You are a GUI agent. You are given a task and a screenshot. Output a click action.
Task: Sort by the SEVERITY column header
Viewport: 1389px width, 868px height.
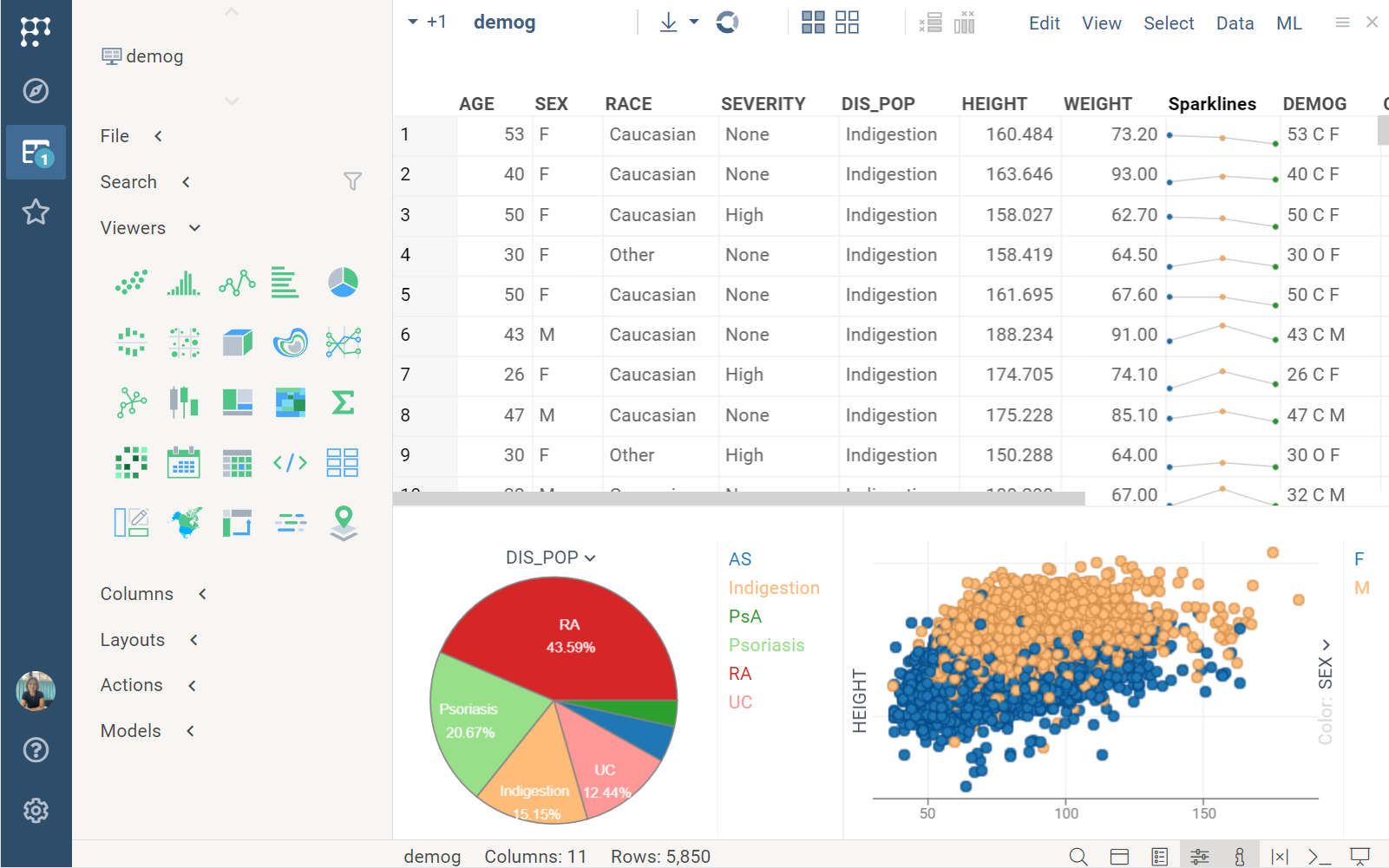763,104
